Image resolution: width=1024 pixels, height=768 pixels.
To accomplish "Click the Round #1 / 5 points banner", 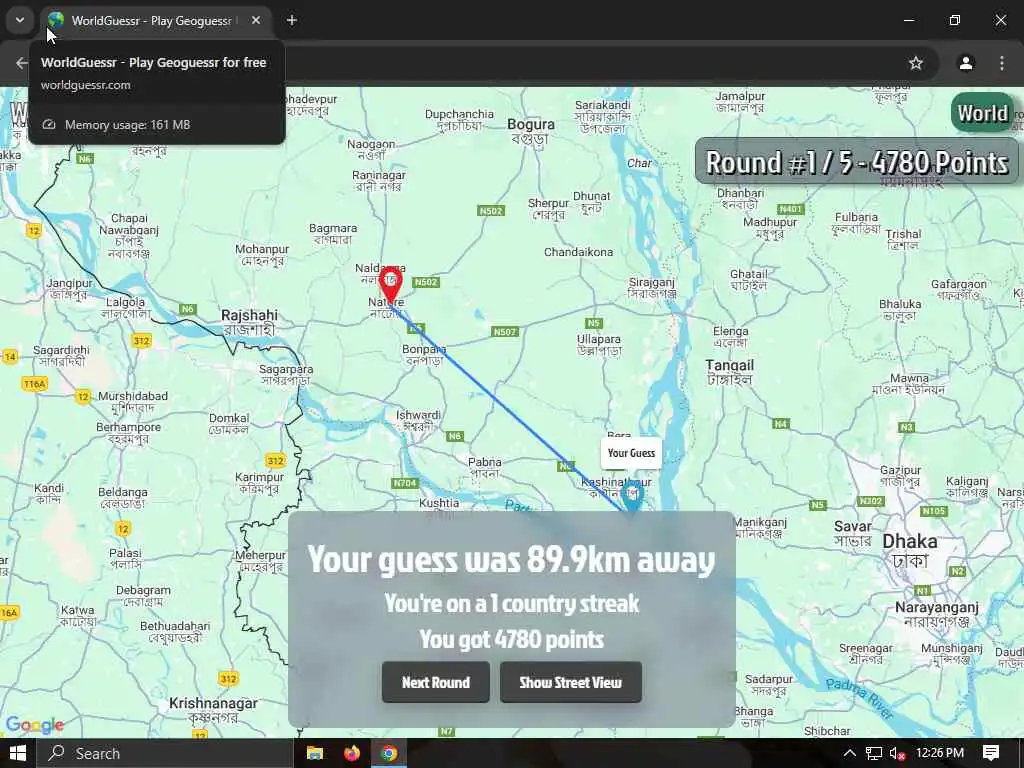I will click(857, 162).
